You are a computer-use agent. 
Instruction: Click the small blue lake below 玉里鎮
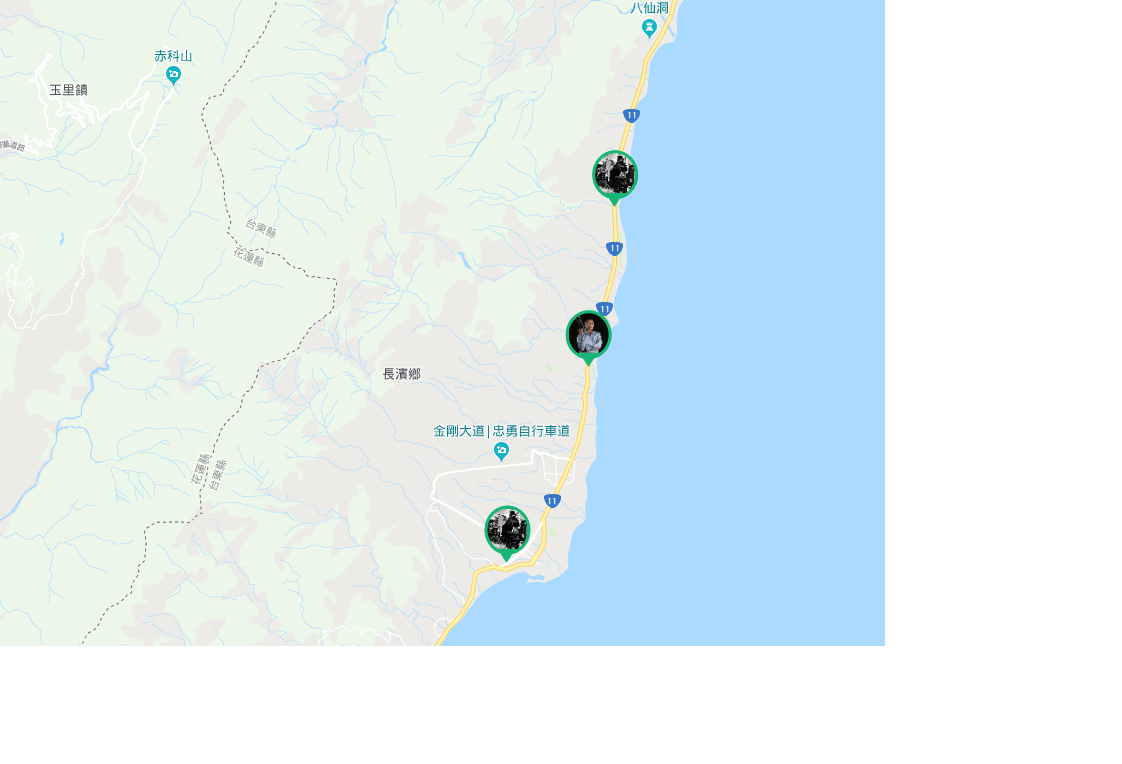point(62,240)
